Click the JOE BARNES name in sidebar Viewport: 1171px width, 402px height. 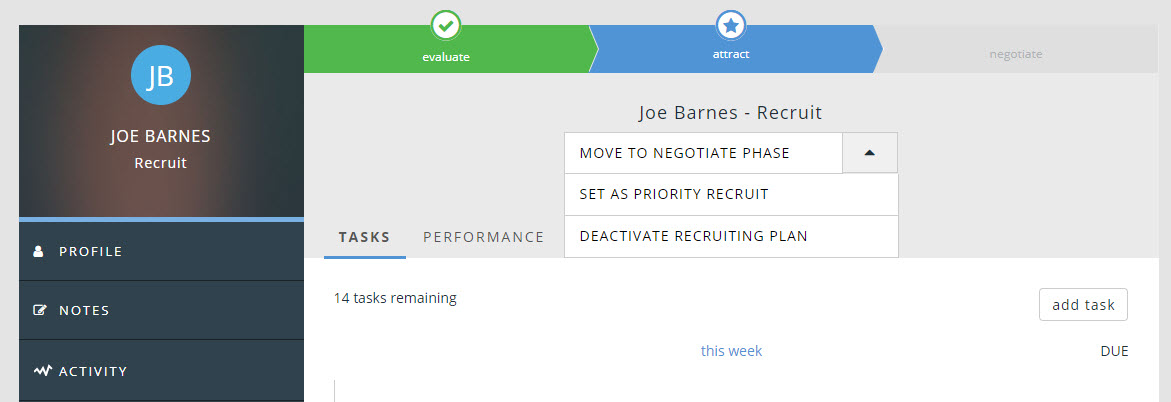(161, 137)
